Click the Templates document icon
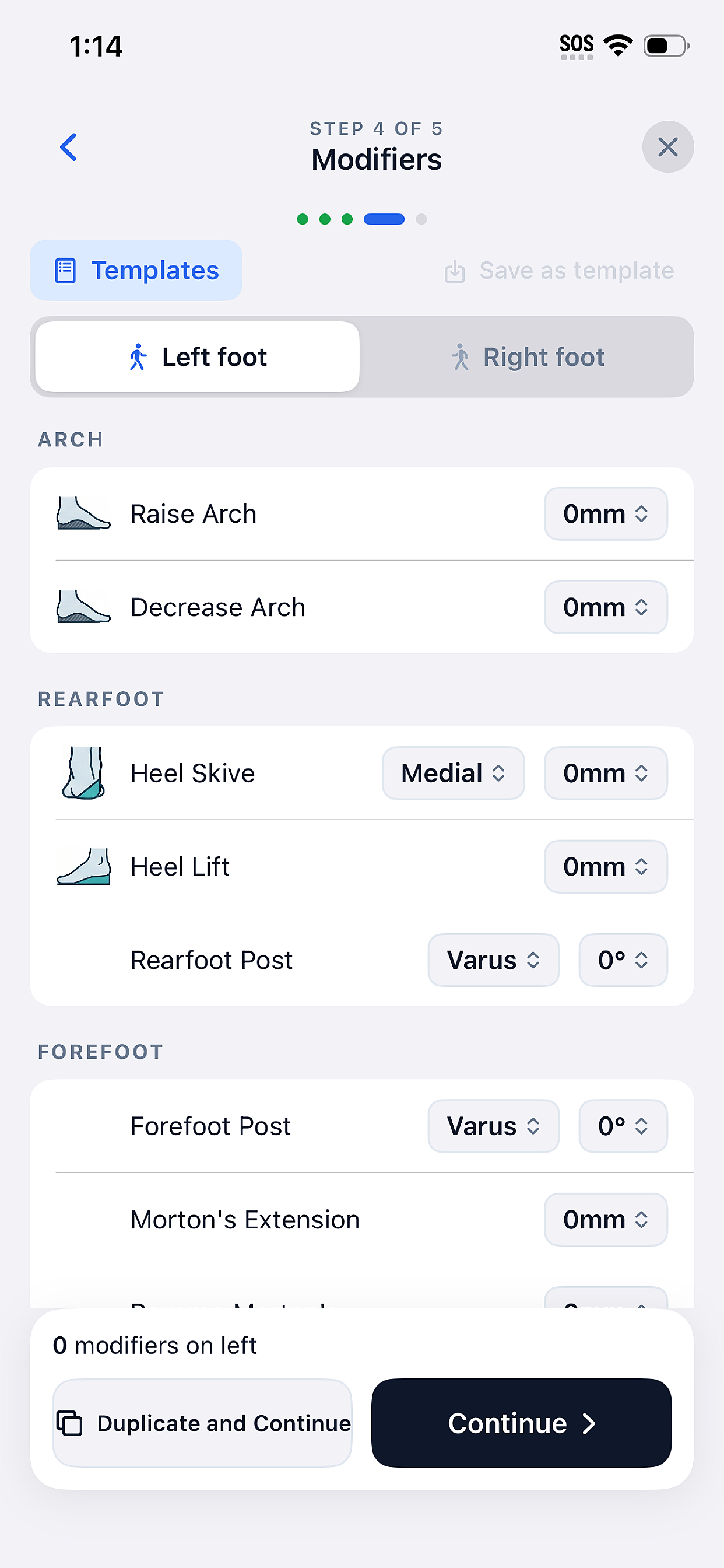This screenshot has height=1568, width=724. 66,271
